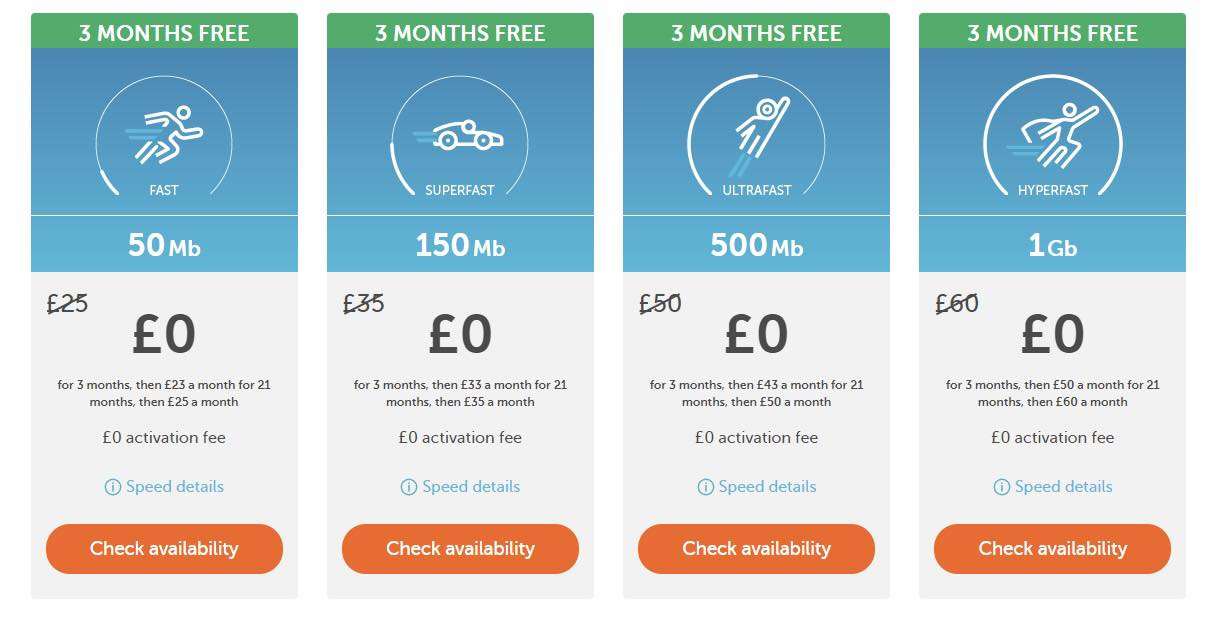Check availability for the 150Mb plan

point(460,549)
